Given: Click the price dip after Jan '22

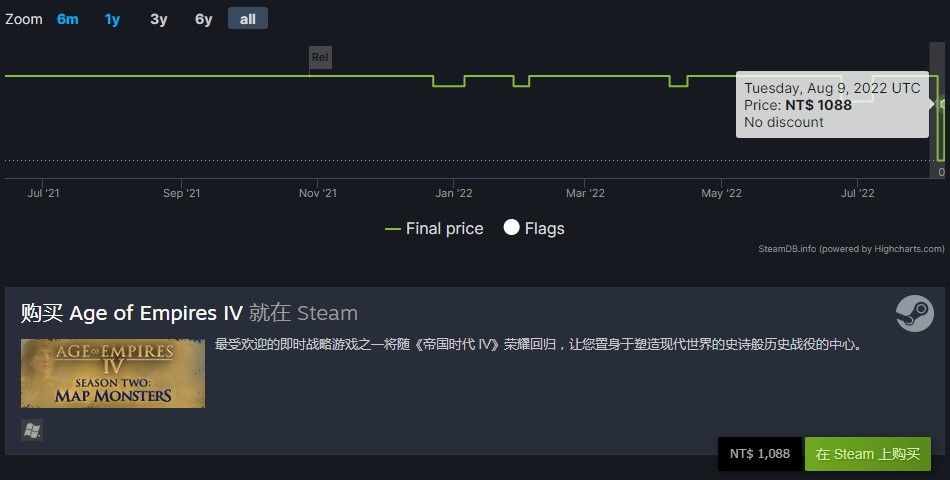Looking at the screenshot, I should [x=521, y=82].
